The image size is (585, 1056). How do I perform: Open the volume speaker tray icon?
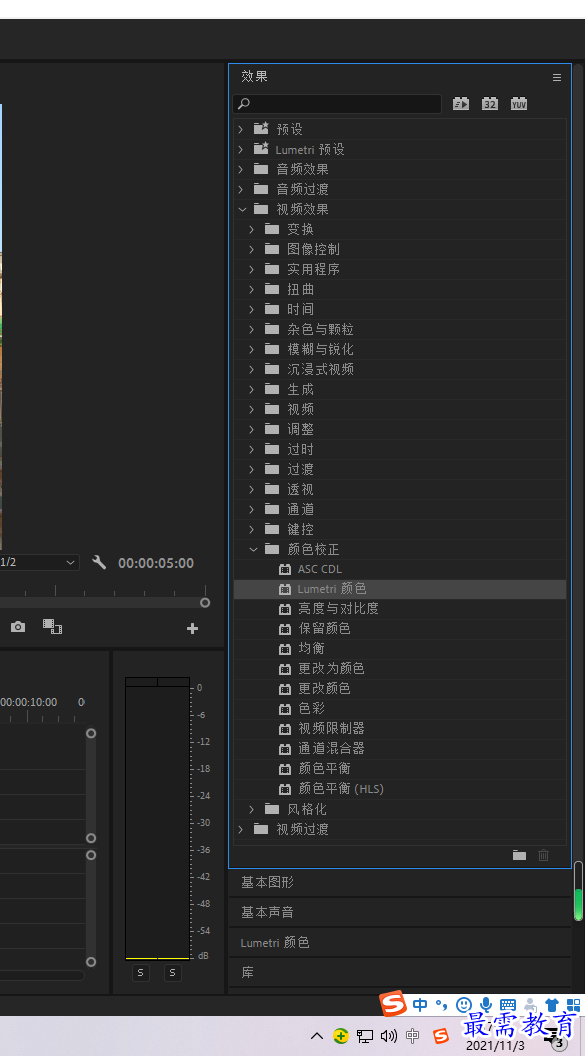[x=388, y=1036]
